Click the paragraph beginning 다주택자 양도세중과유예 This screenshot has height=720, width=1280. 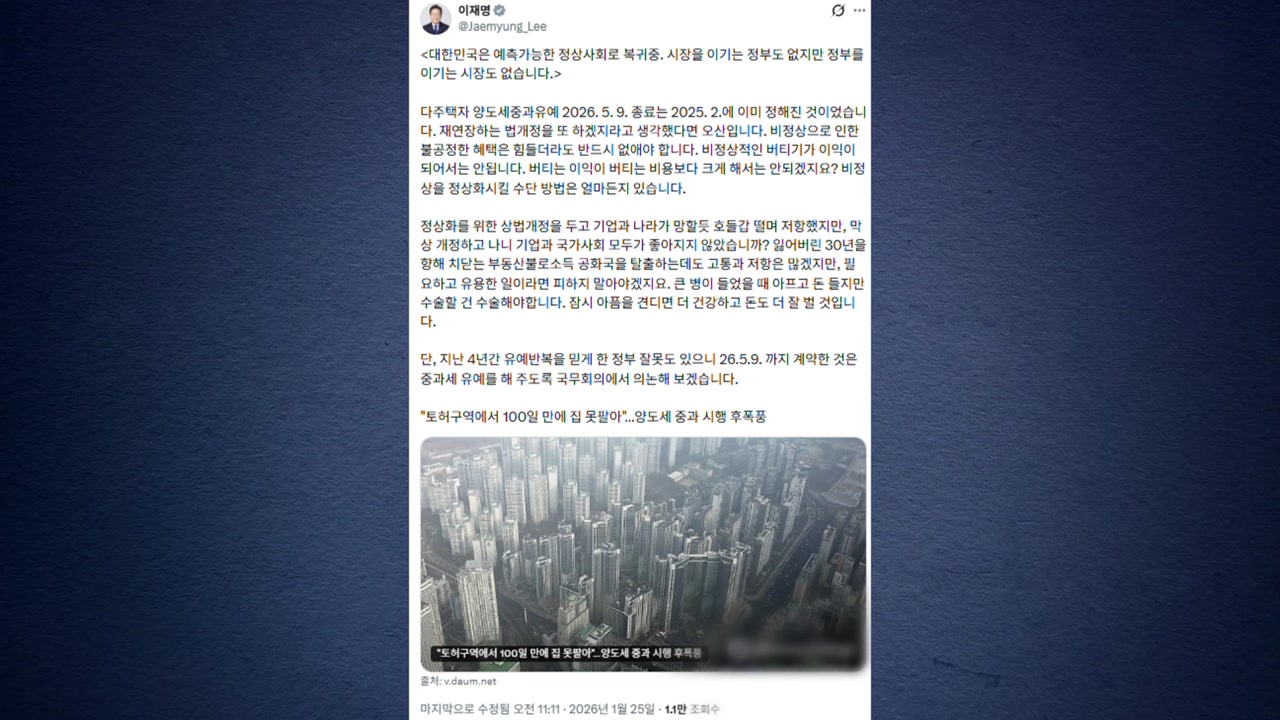pyautogui.click(x=643, y=150)
